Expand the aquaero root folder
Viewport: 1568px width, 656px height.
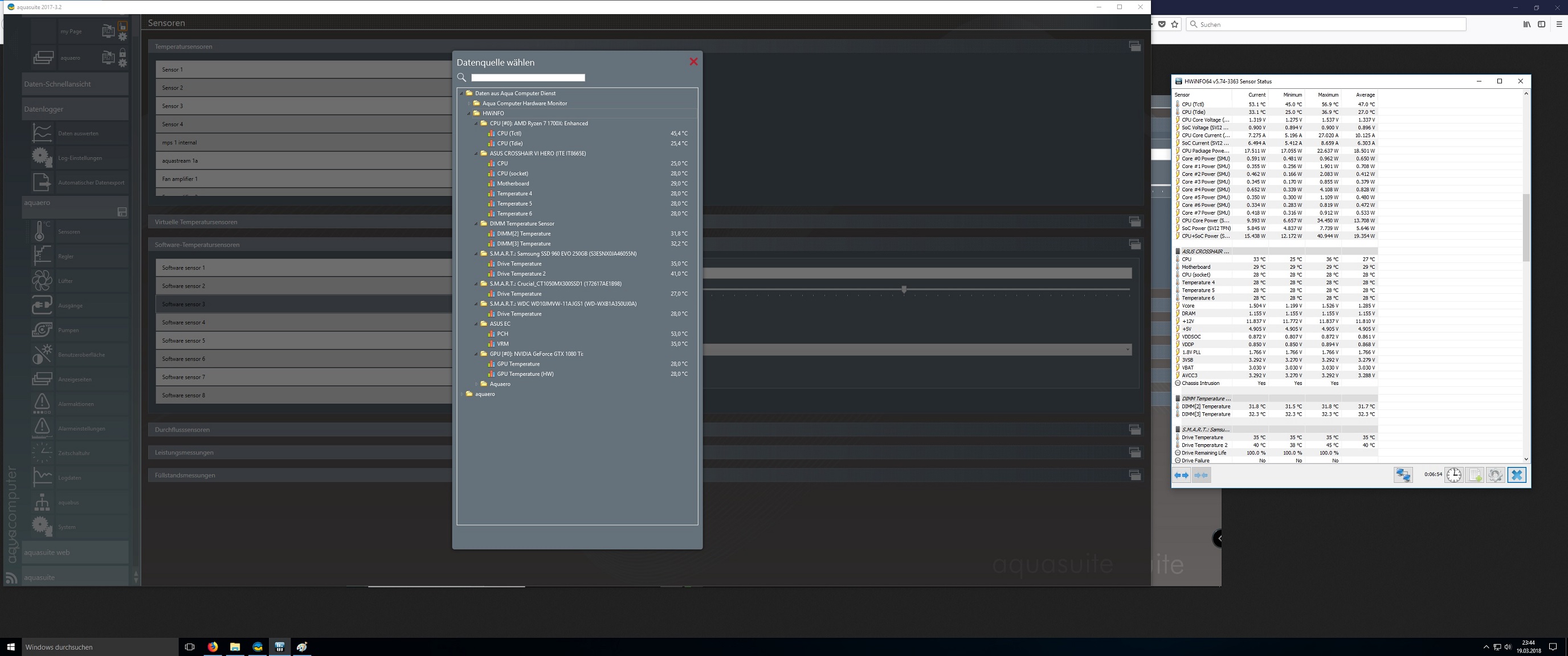[x=462, y=394]
